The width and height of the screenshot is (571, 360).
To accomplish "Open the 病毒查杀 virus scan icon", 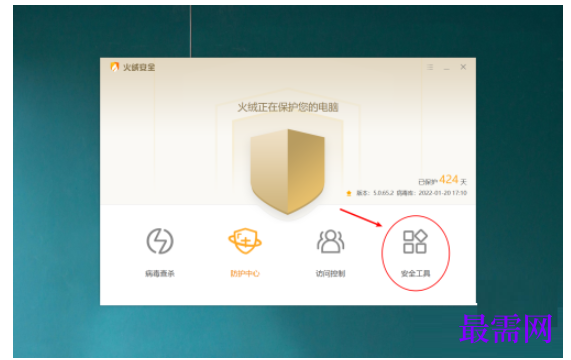I will (x=160, y=241).
